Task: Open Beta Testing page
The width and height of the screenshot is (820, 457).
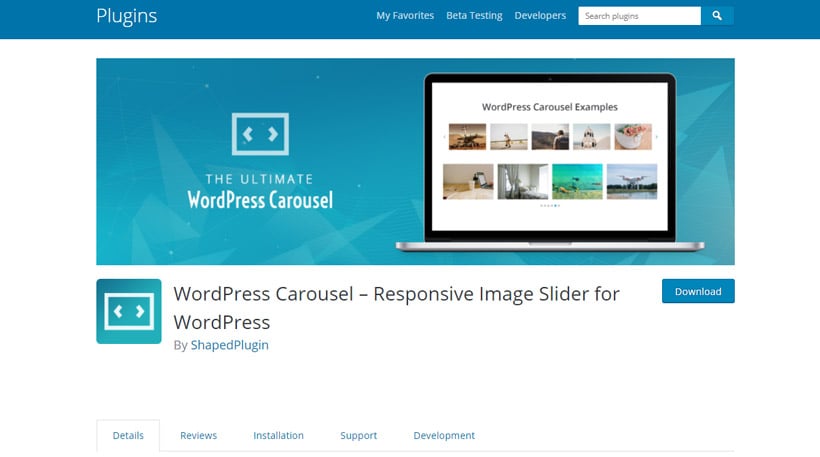Action: (474, 16)
